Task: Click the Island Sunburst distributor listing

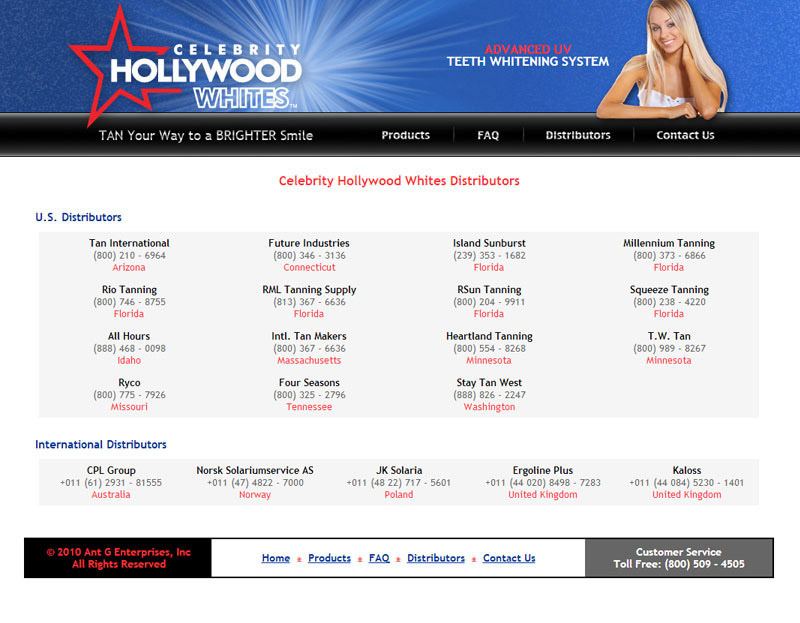Action: (x=489, y=243)
